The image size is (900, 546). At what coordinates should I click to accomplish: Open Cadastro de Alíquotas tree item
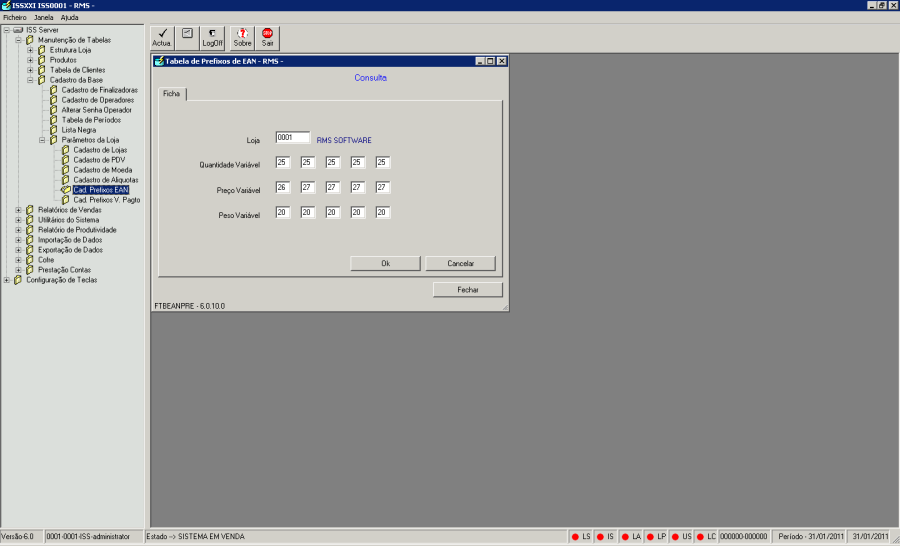[x=106, y=180]
